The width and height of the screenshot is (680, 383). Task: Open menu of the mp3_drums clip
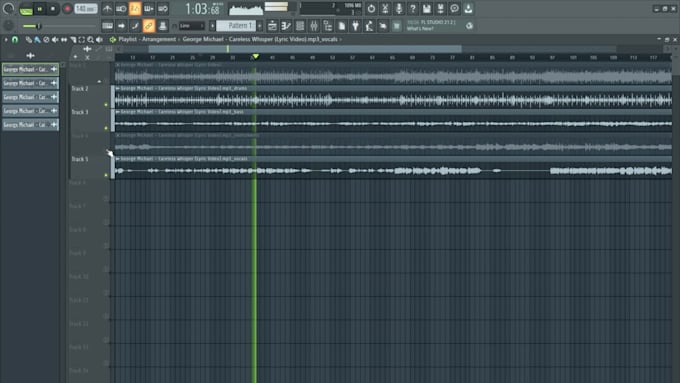118,88
